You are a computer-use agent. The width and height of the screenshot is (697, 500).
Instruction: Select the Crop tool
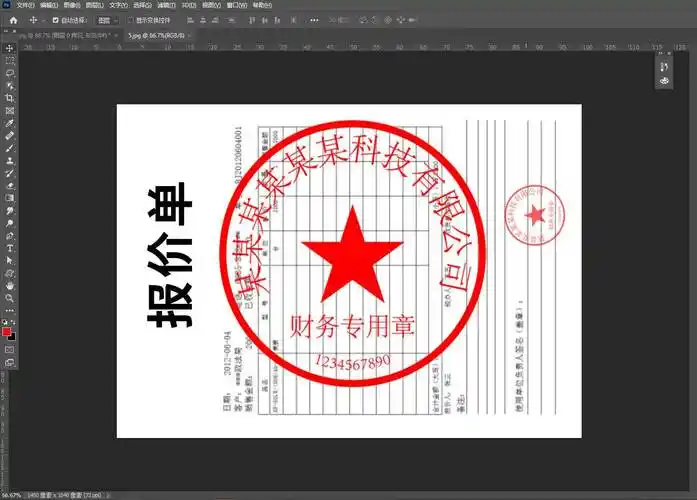9,98
